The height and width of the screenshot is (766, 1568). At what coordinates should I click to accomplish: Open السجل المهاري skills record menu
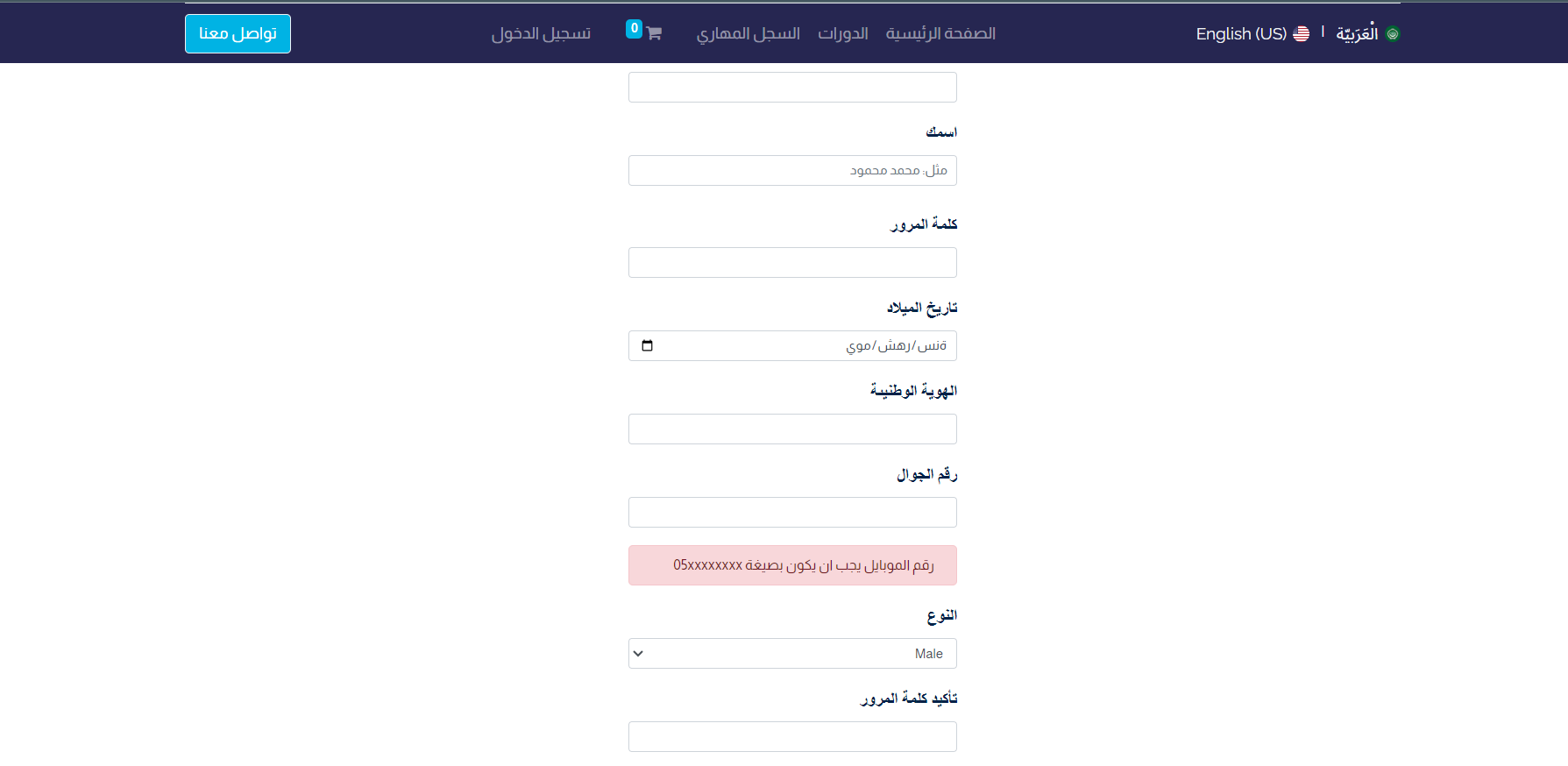pyautogui.click(x=748, y=33)
